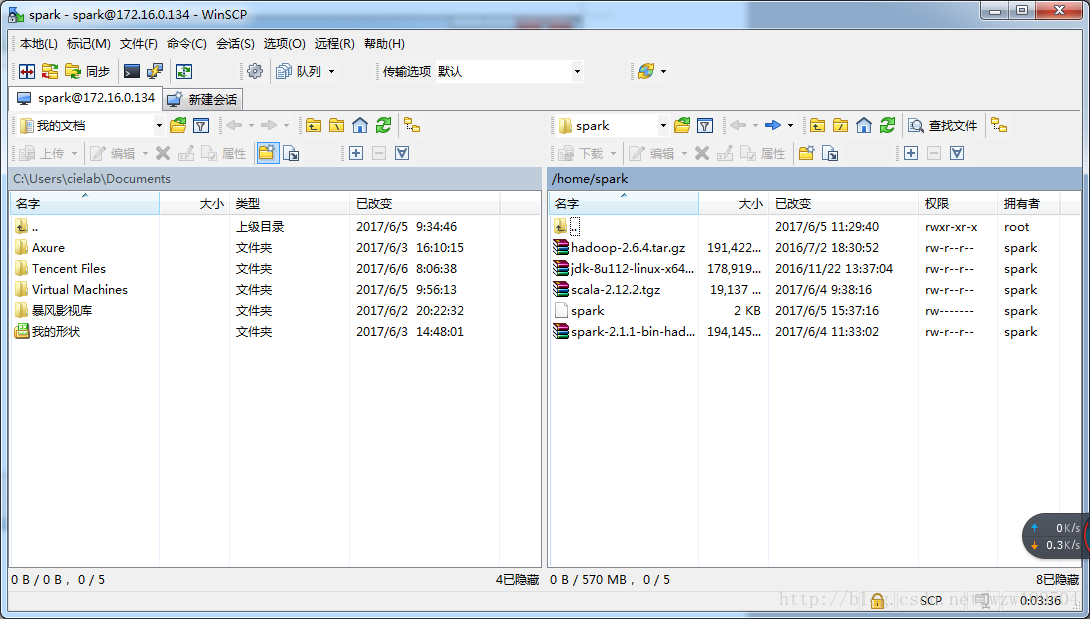Refresh the remote panel

[887, 125]
